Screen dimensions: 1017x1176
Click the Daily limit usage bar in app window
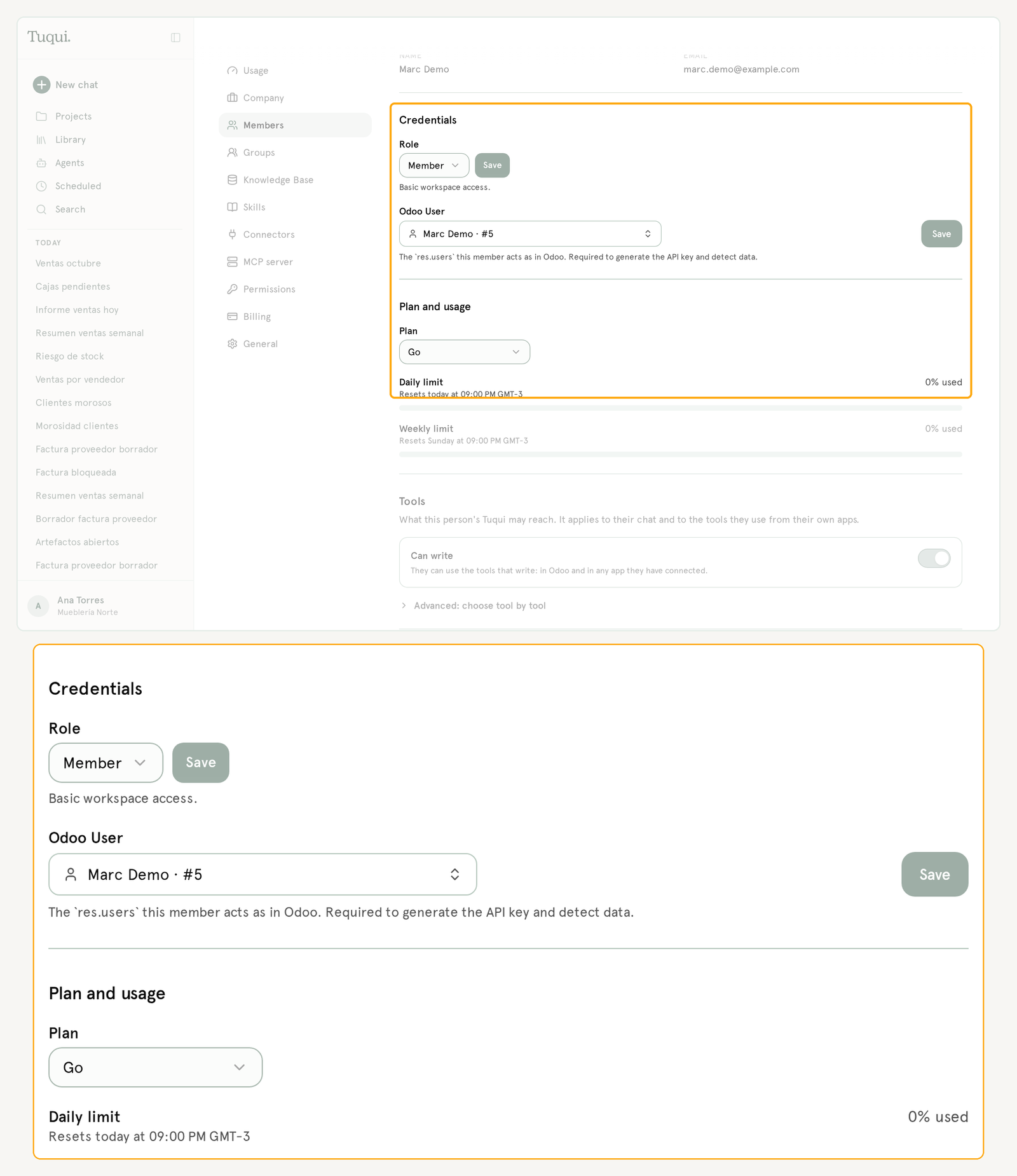(x=681, y=408)
